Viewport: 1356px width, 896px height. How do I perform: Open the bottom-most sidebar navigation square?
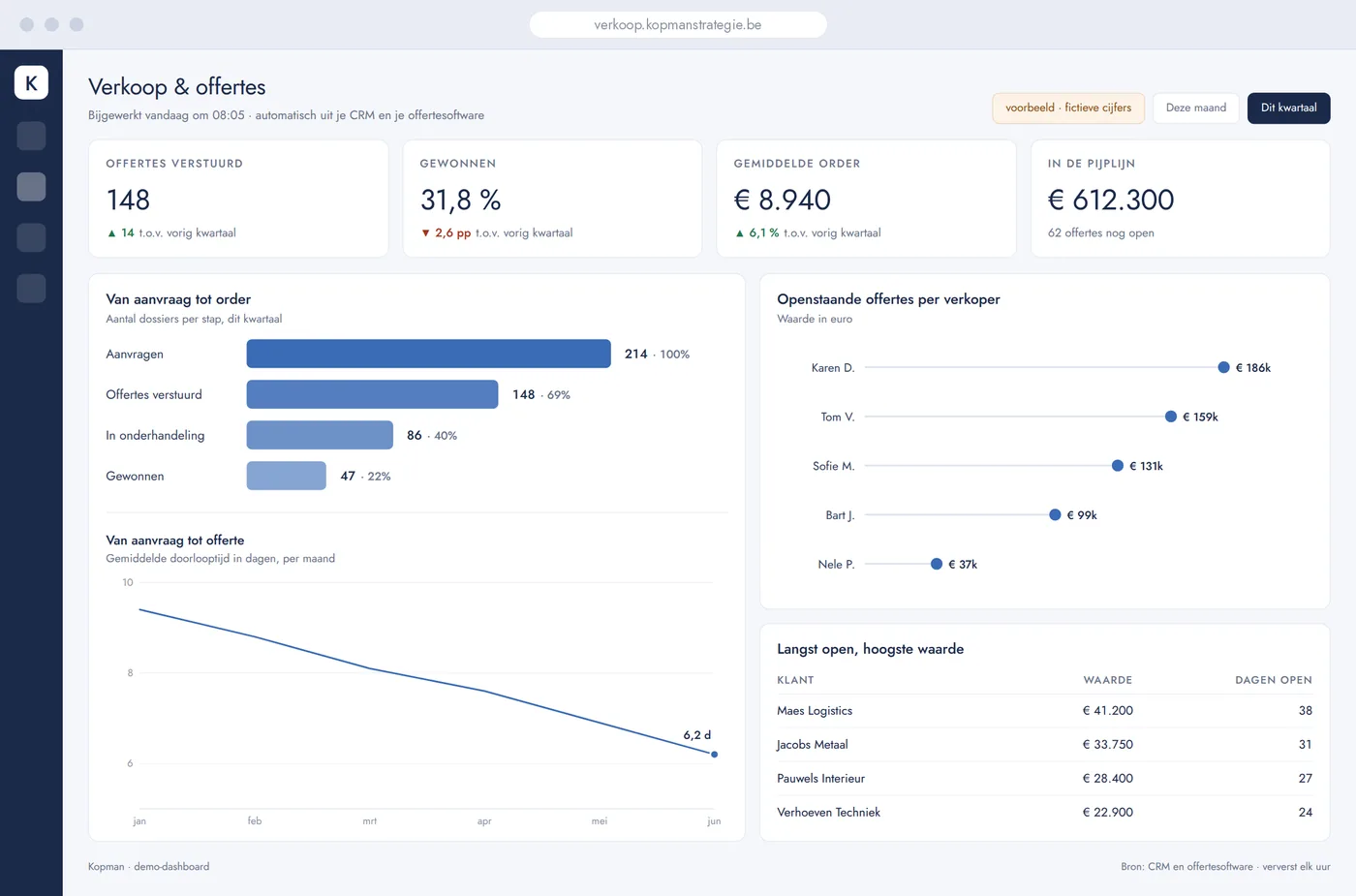pos(31,288)
